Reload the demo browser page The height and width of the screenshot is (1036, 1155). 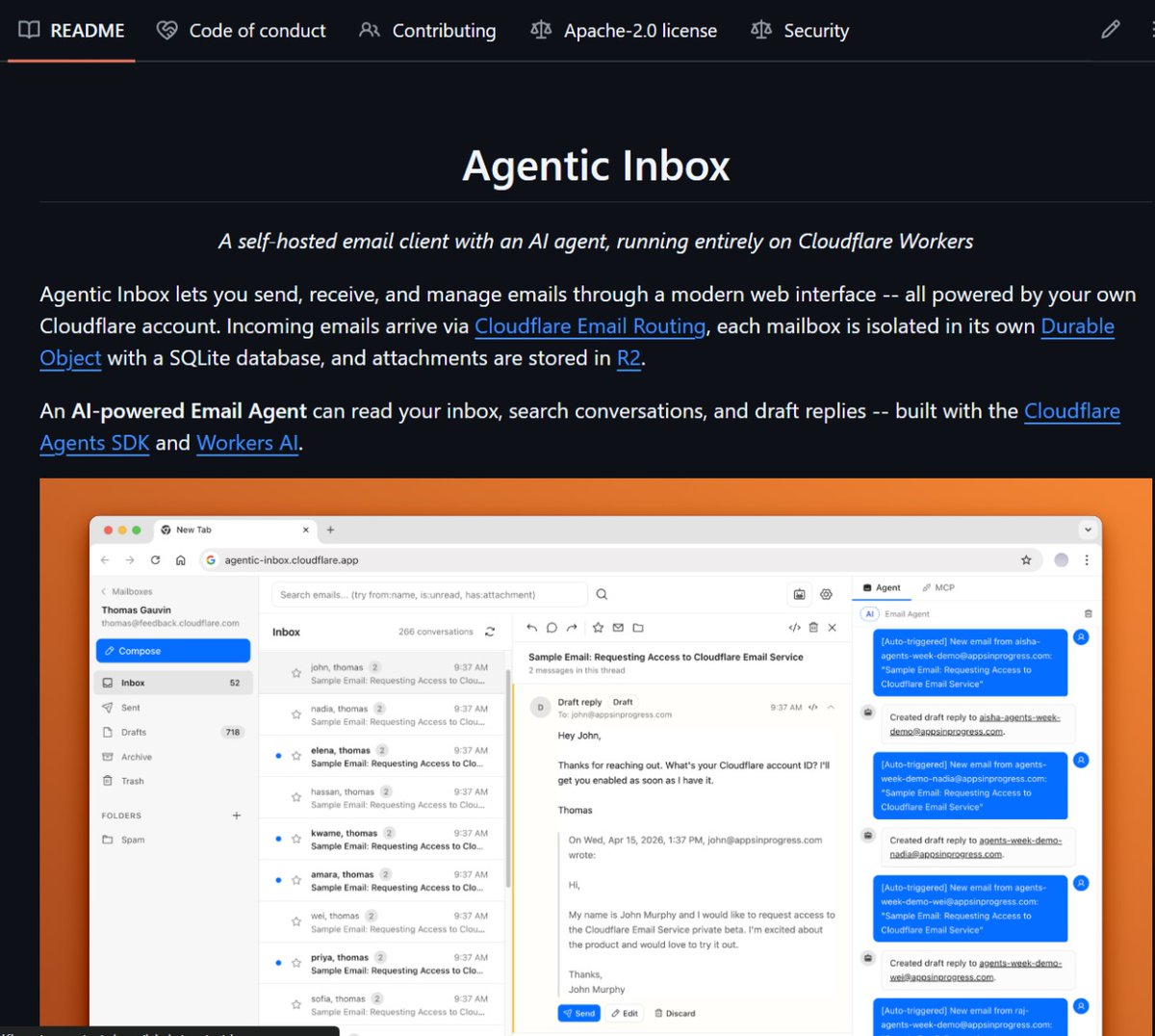click(x=155, y=559)
